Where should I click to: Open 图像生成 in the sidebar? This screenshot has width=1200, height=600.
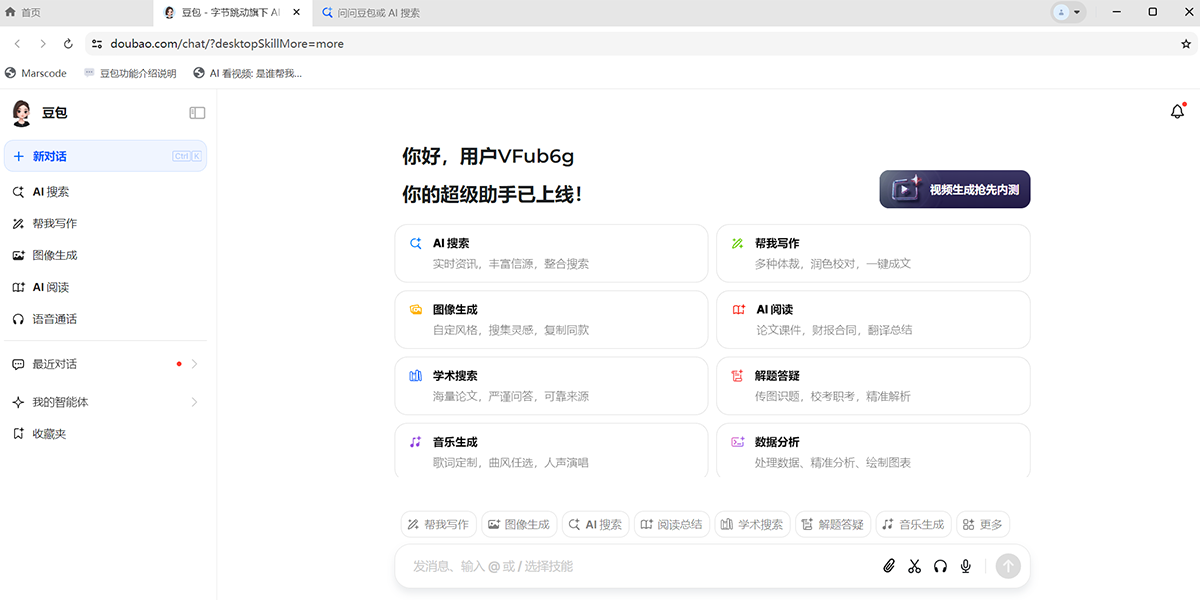pos(105,256)
